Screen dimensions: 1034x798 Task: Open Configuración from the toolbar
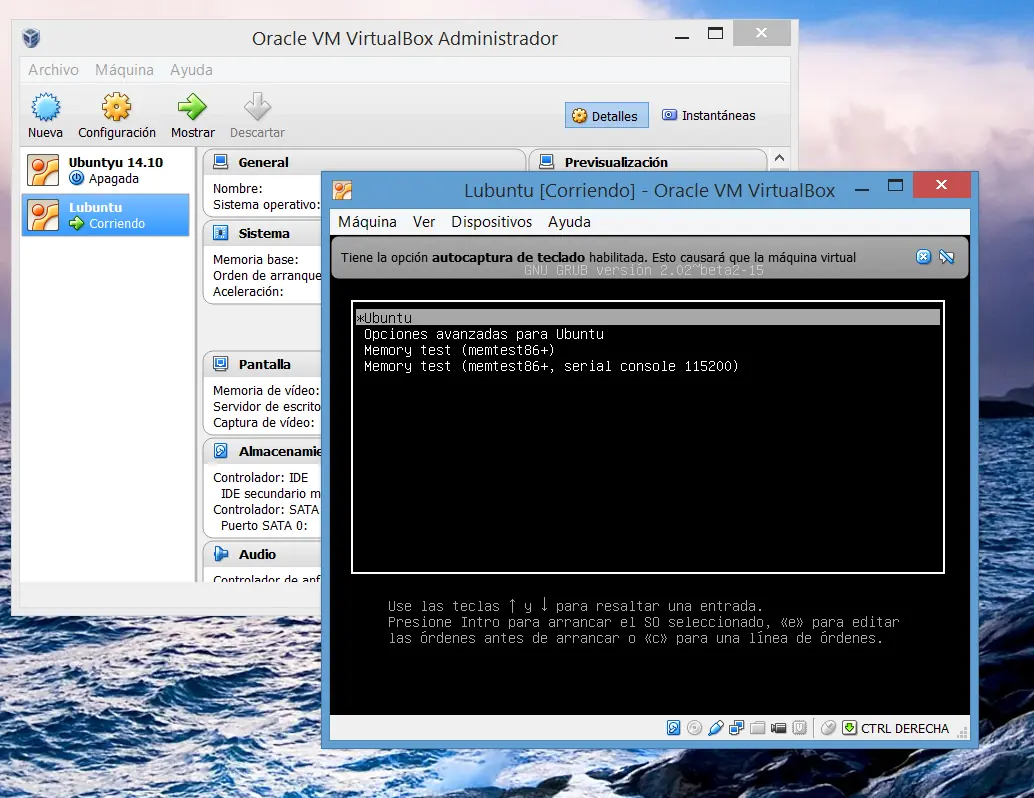coord(117,108)
